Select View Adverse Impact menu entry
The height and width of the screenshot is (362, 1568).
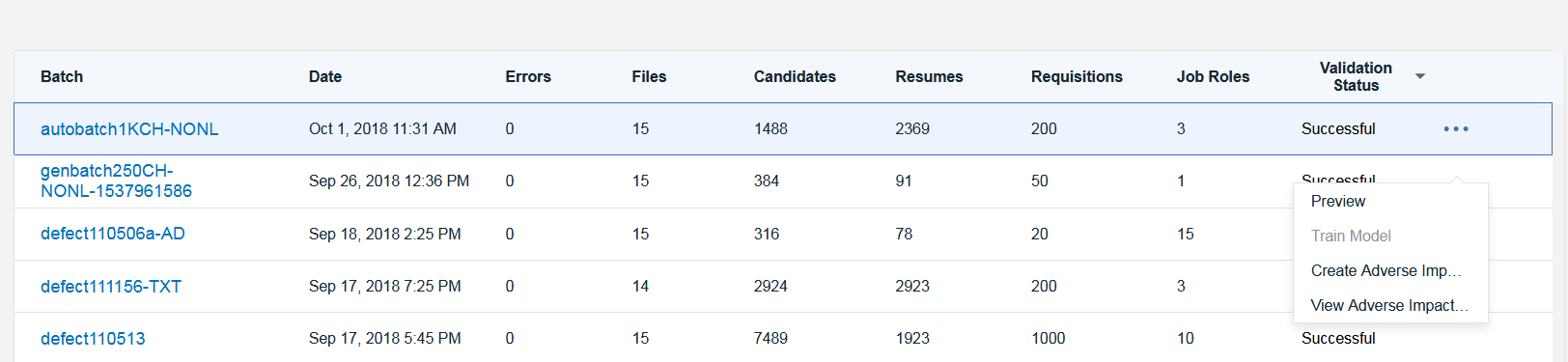1388,306
